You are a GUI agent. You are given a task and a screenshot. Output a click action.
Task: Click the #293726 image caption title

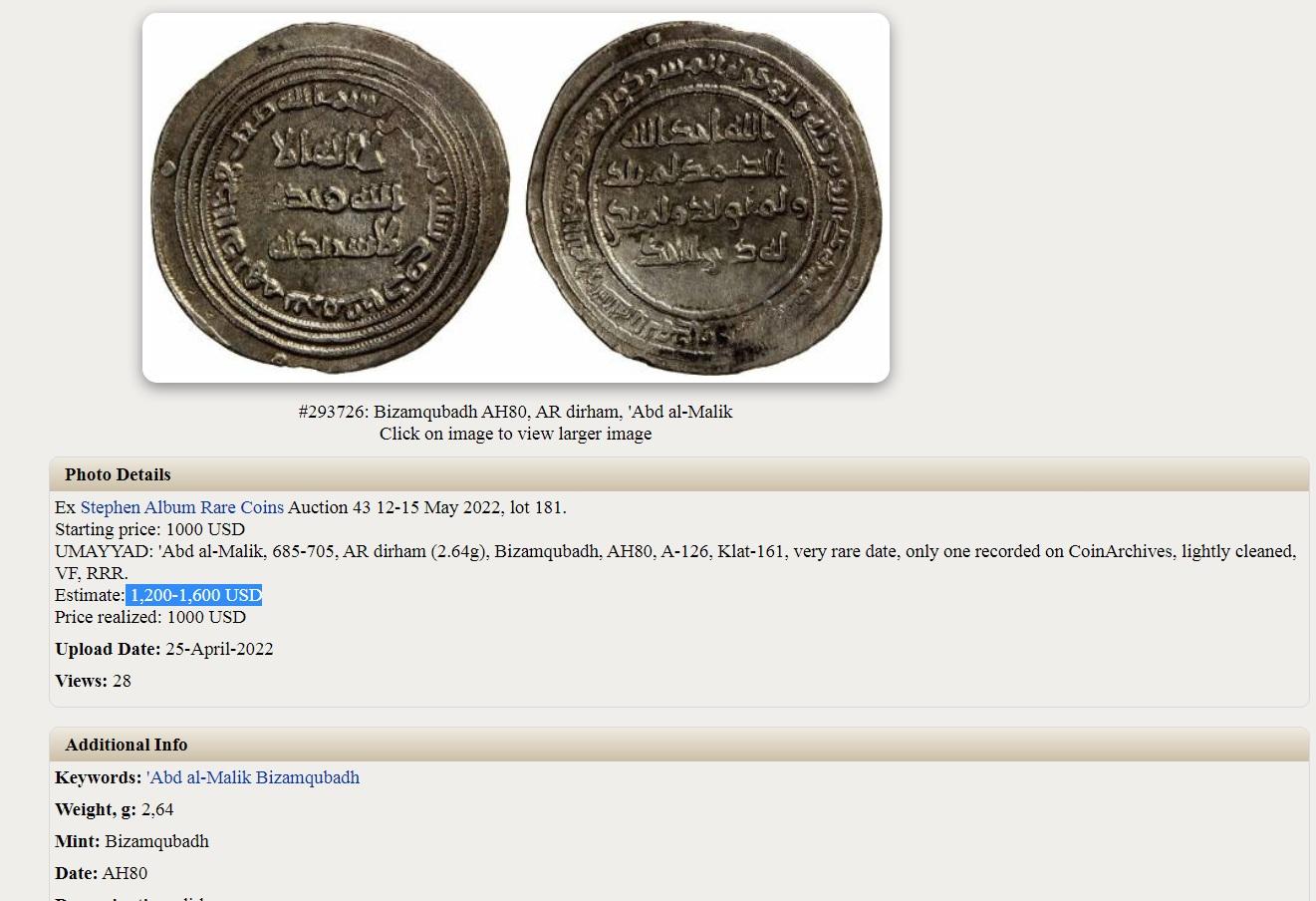(515, 412)
